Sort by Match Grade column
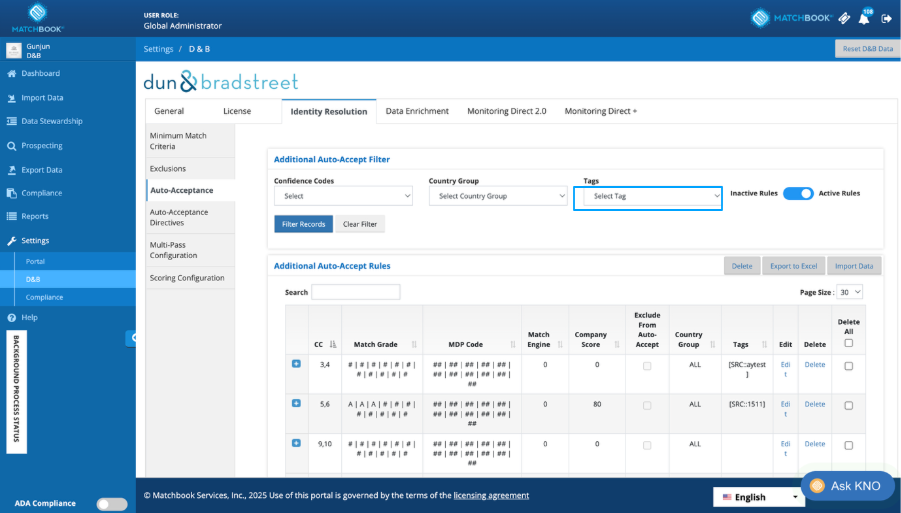This screenshot has height=513, width=901. pos(414,345)
